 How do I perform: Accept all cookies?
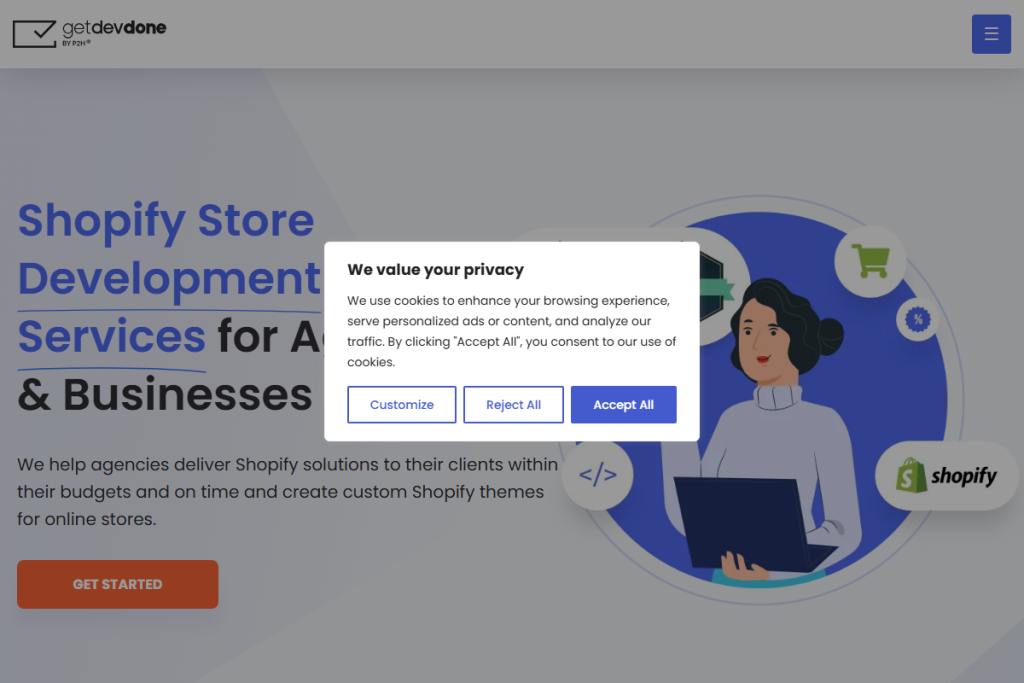pyautogui.click(x=624, y=405)
